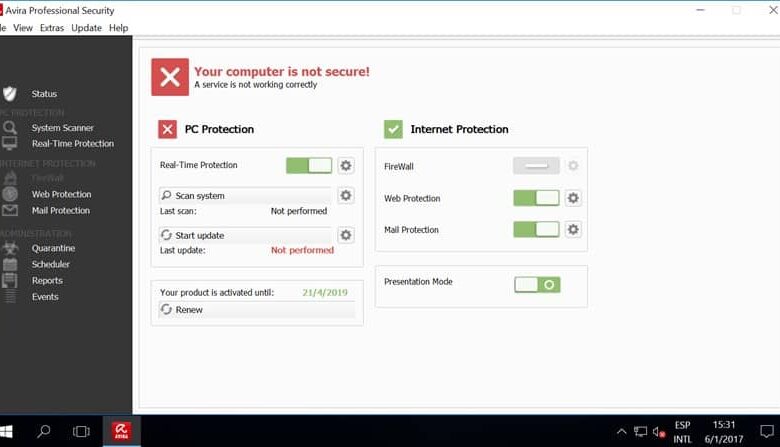
Task: Select Status in the sidebar
Action: (44, 93)
